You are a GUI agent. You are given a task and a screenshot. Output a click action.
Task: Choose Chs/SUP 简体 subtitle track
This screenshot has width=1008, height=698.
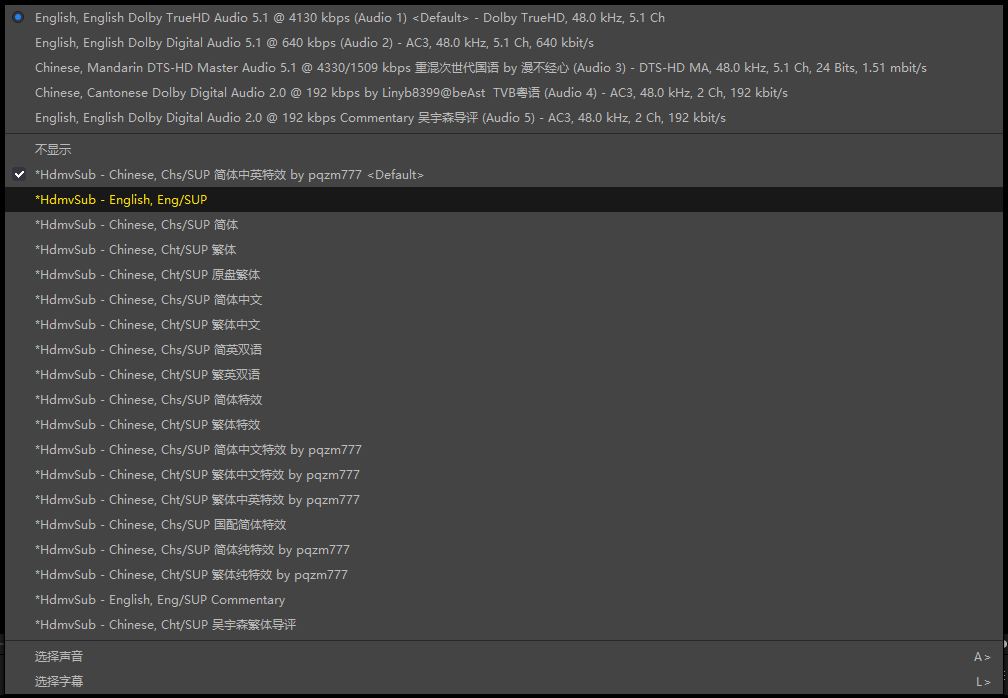coord(136,225)
